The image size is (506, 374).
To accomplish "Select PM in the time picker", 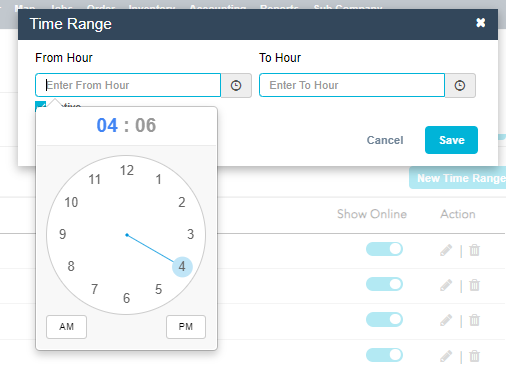I will tap(186, 327).
